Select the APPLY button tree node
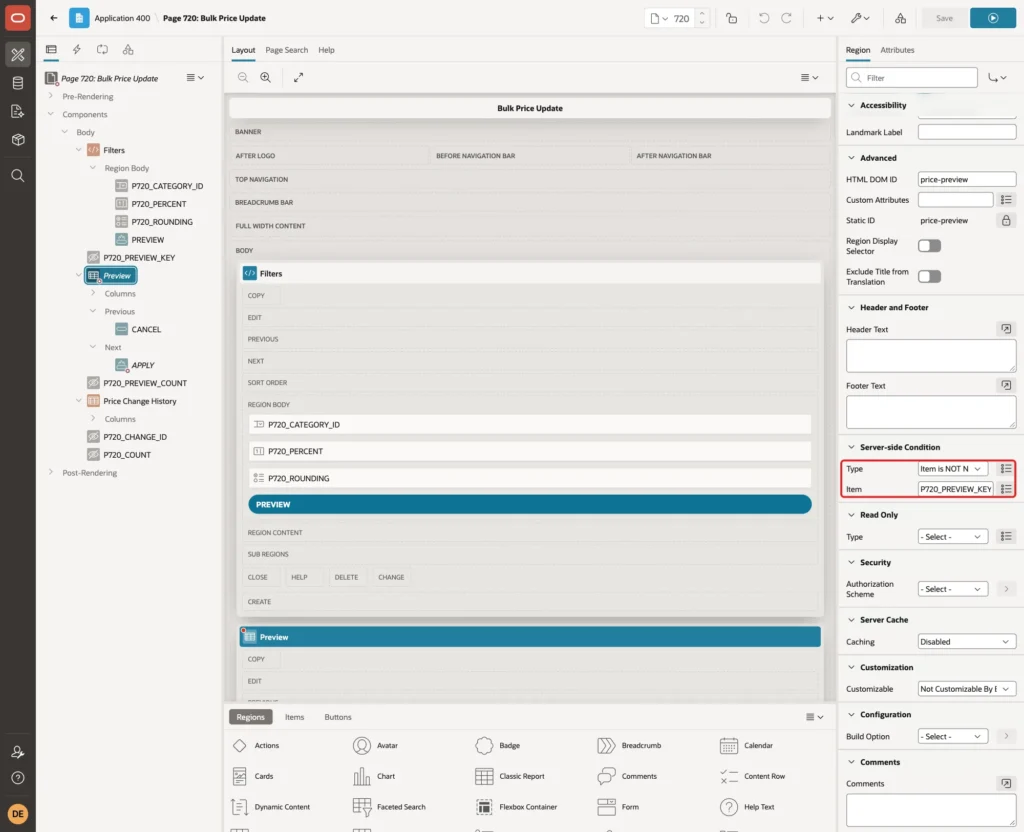Screen dimensions: 1024x832 coord(142,365)
